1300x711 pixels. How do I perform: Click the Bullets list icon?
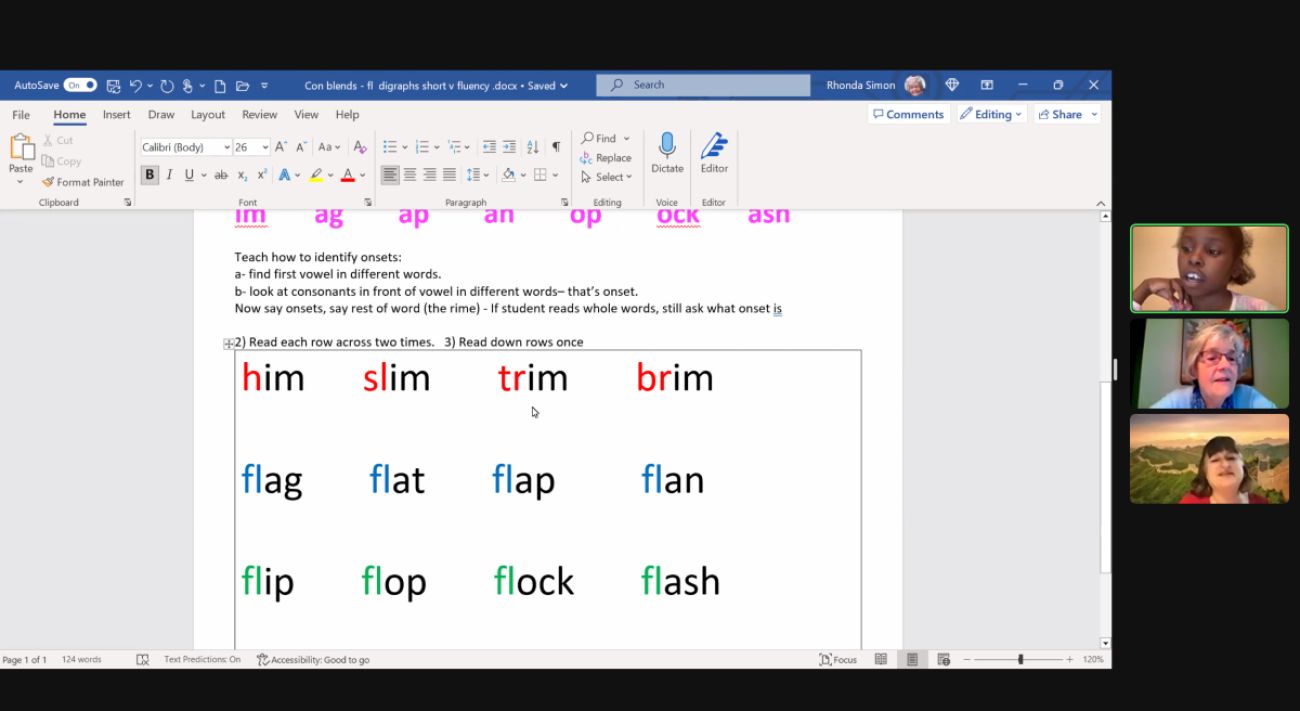click(390, 147)
